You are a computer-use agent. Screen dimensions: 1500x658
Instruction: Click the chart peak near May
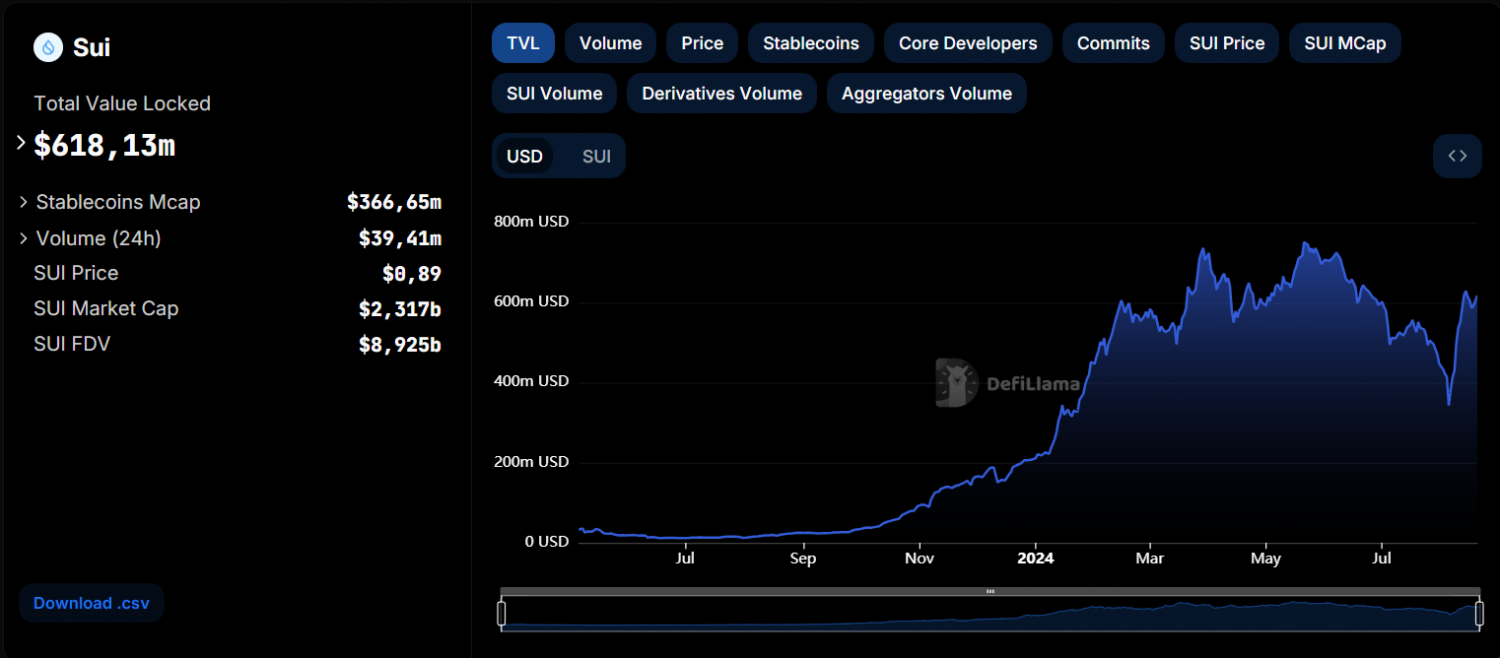[1305, 243]
